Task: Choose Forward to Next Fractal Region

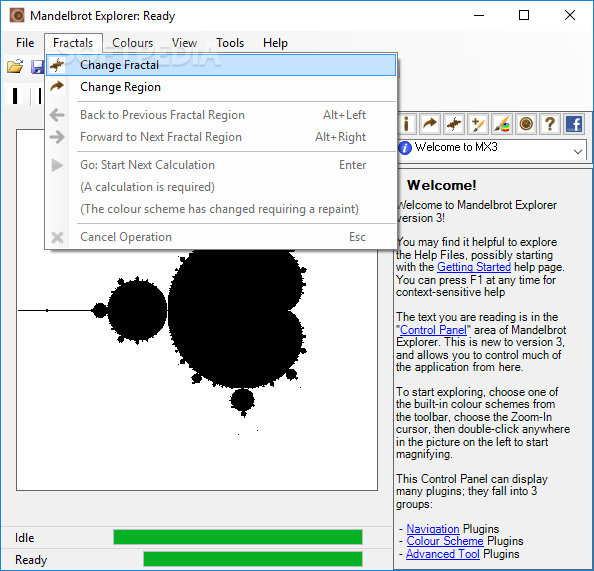Action: 221,137
